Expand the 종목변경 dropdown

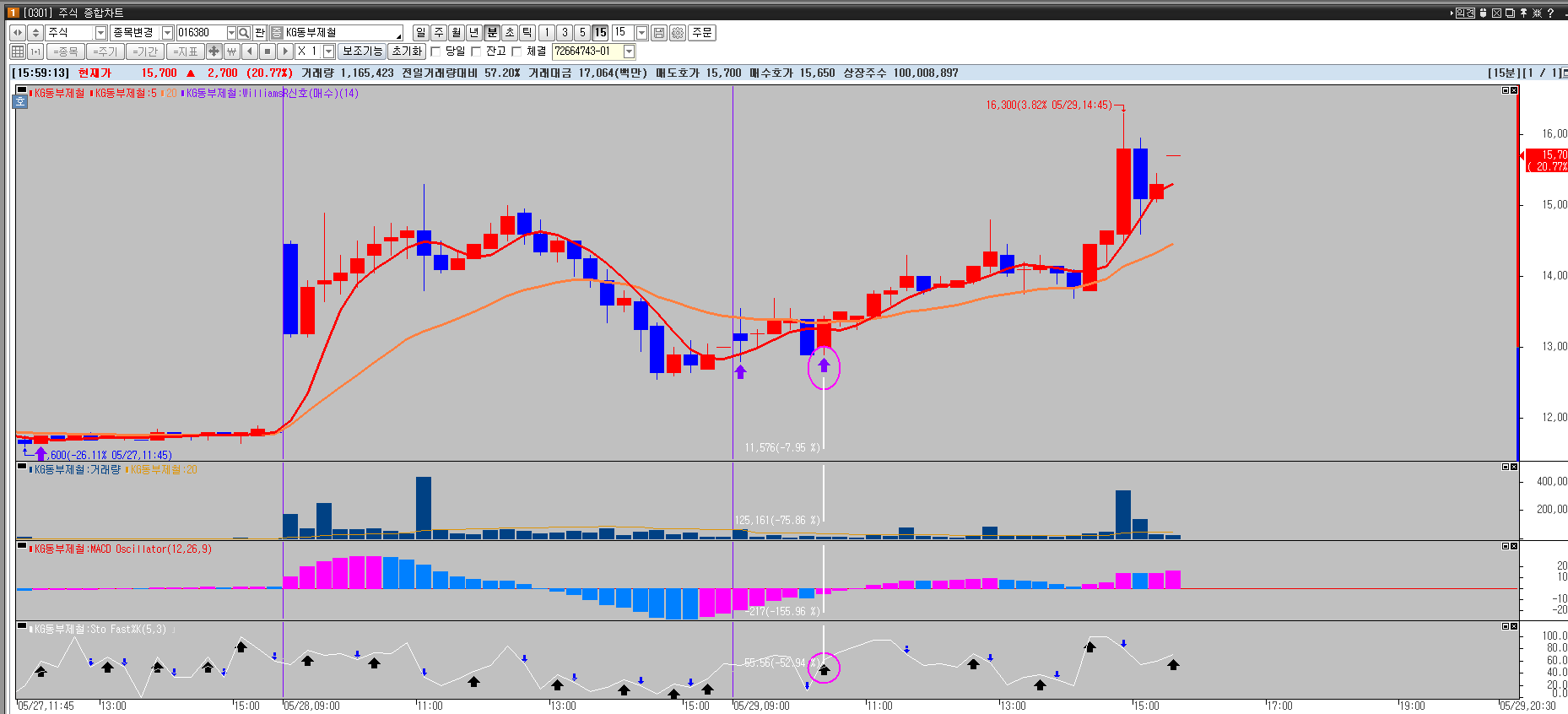[x=167, y=33]
